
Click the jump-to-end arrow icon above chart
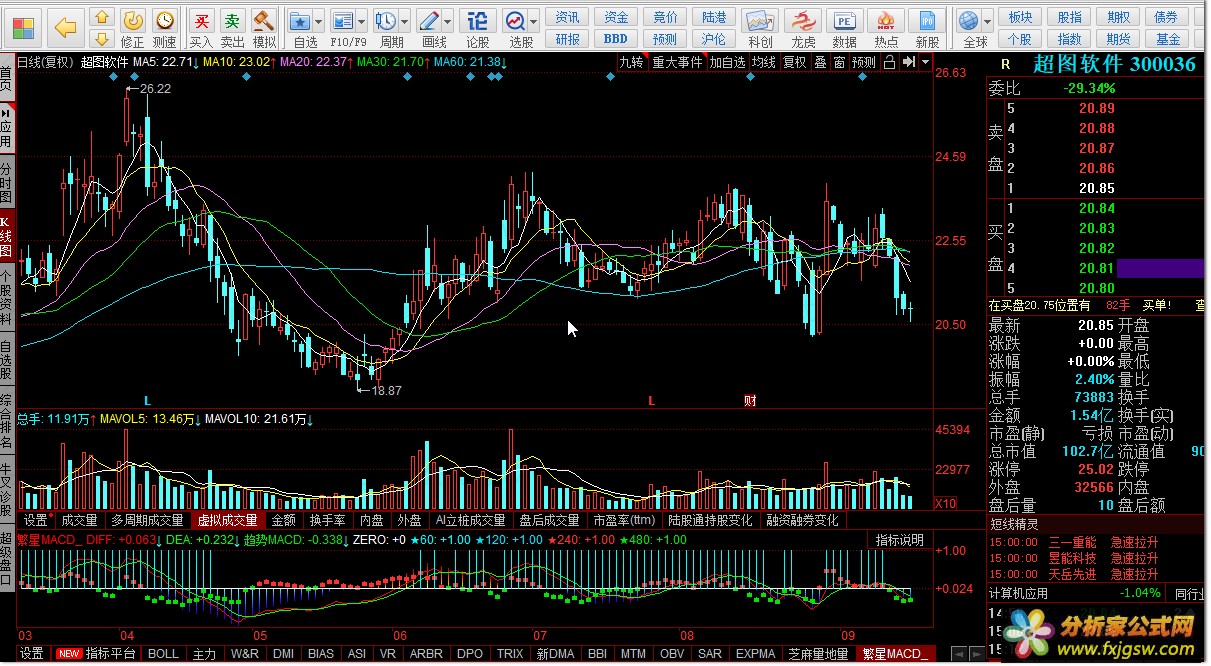tap(907, 62)
